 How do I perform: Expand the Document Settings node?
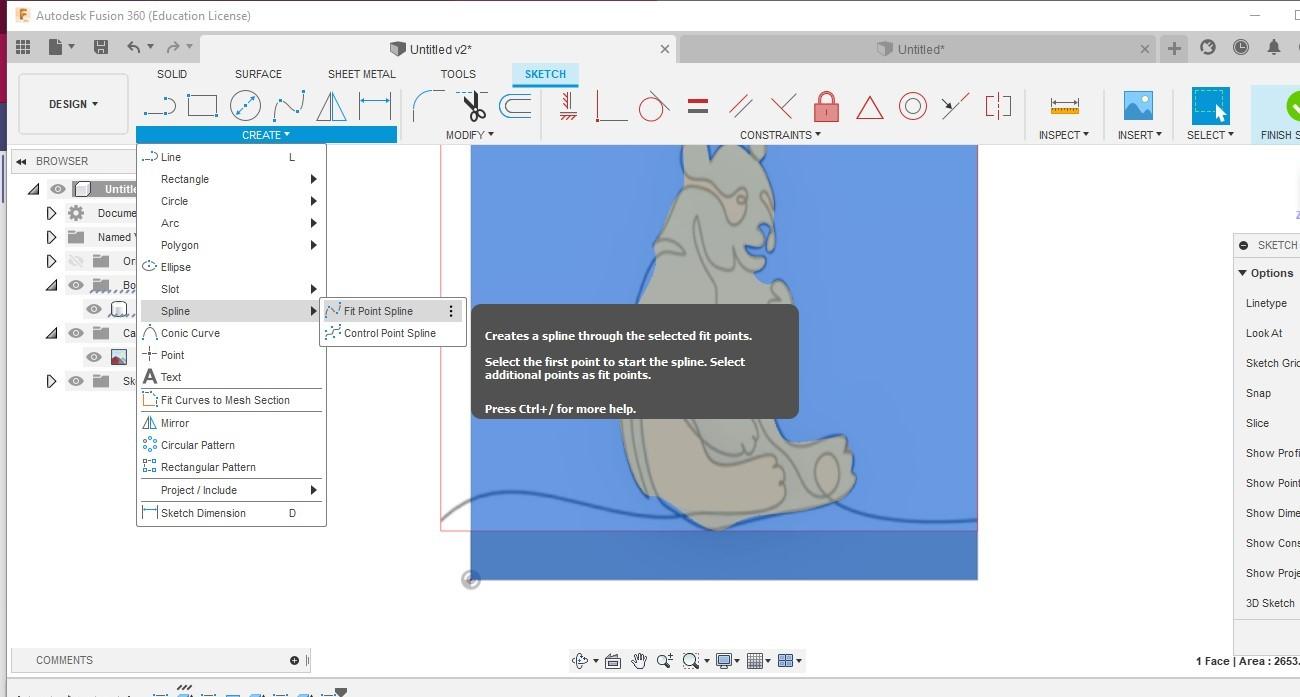[52, 213]
